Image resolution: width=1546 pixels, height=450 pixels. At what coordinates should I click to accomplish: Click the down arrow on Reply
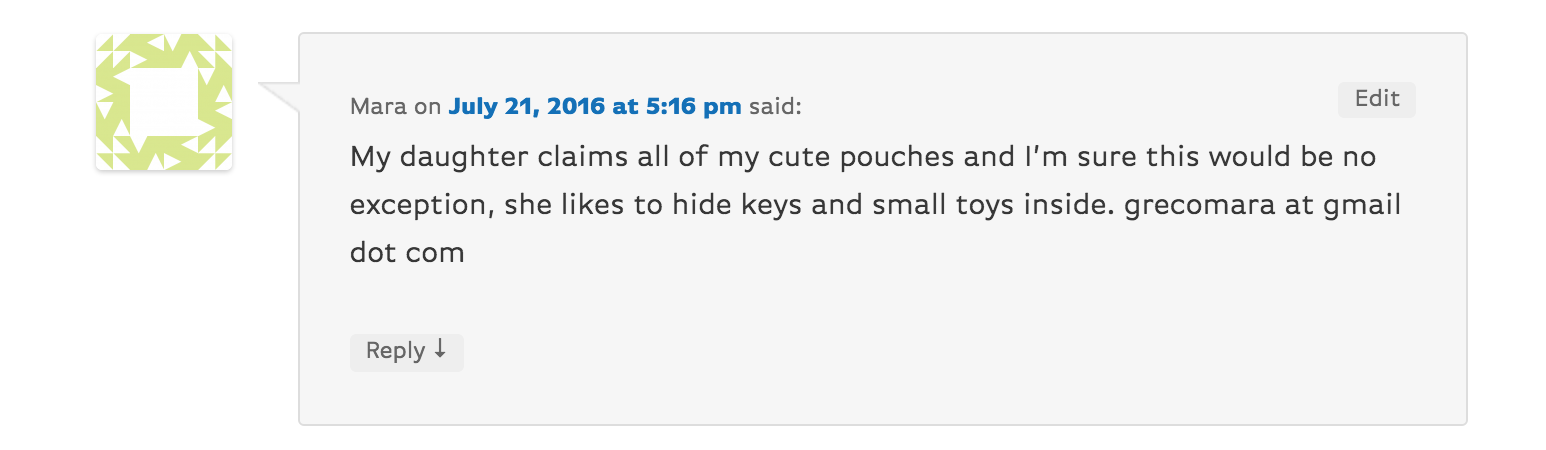point(438,350)
